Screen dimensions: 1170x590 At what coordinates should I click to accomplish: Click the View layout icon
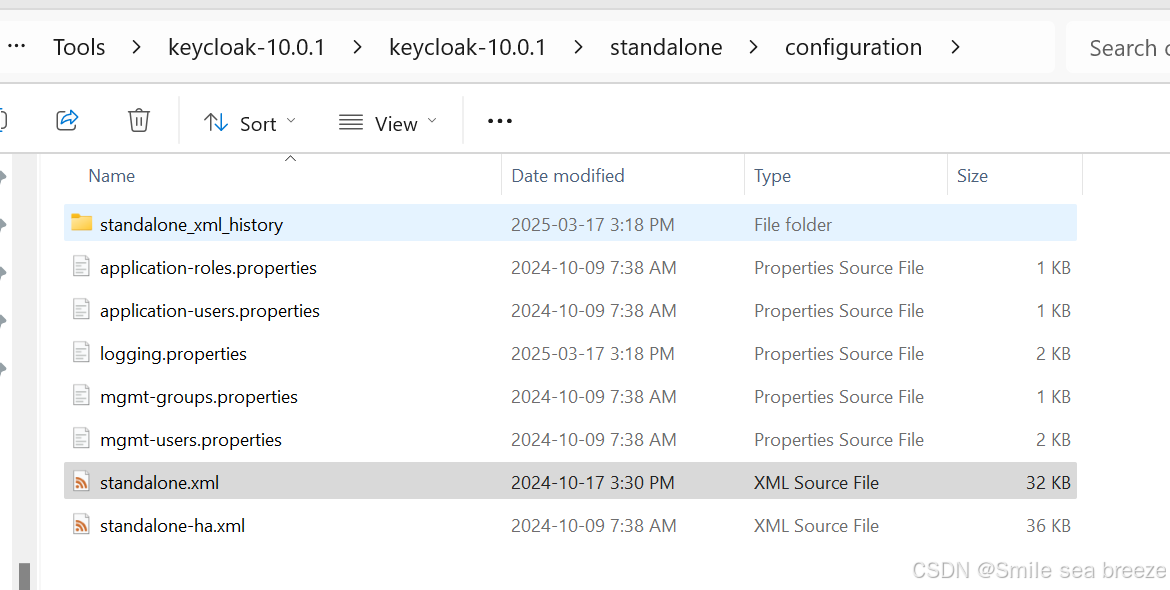pyautogui.click(x=350, y=122)
